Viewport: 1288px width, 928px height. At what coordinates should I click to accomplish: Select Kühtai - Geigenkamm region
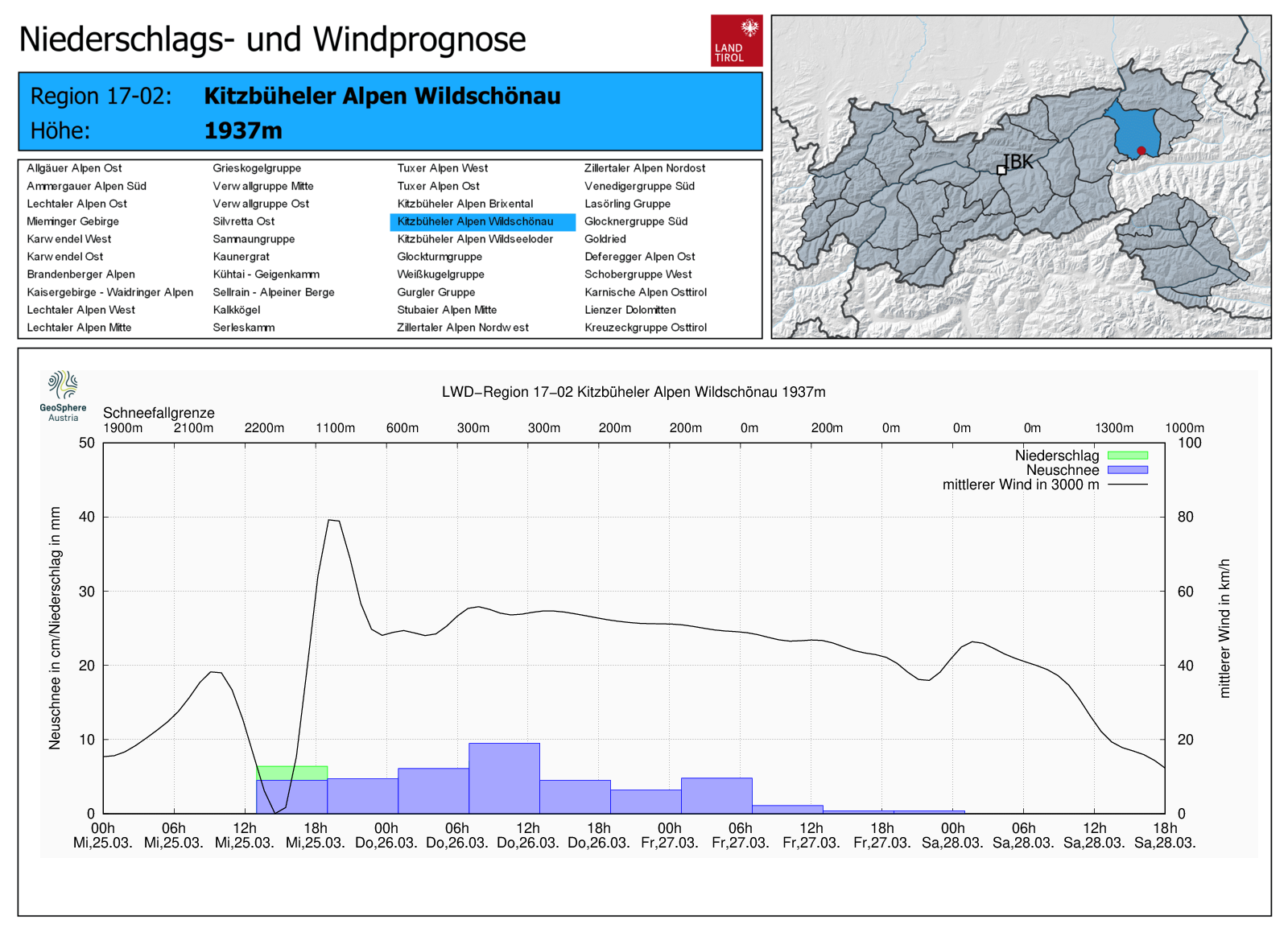[x=266, y=274]
